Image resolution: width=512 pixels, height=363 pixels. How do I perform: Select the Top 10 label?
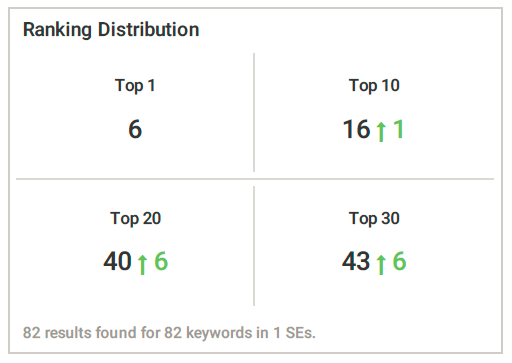pos(374,86)
